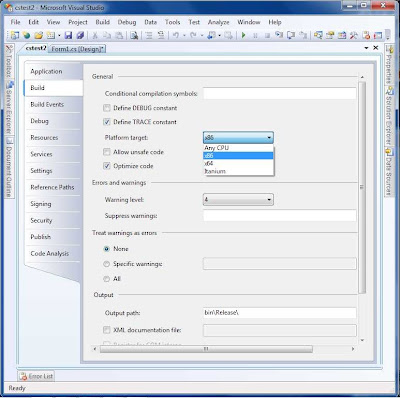Screen dimensions: 400x398
Task: Click the Suppress warnings input field
Action: 280,216
